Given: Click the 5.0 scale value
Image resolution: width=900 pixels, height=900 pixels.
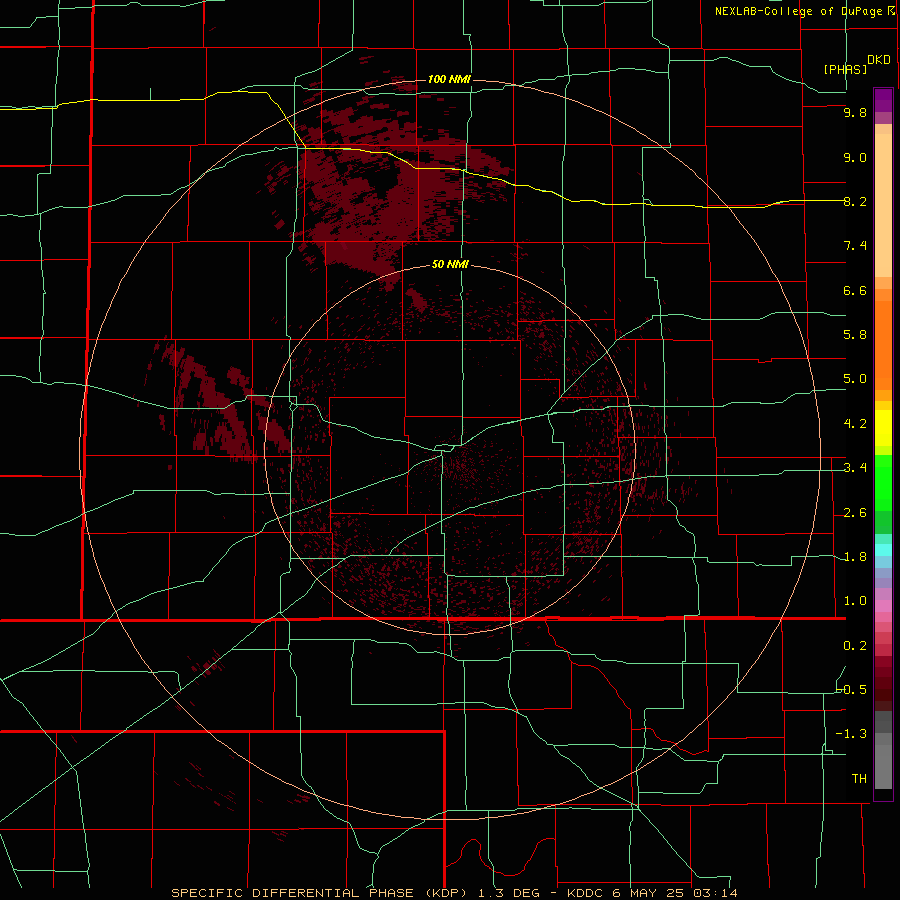Looking at the screenshot, I should click(x=855, y=379).
